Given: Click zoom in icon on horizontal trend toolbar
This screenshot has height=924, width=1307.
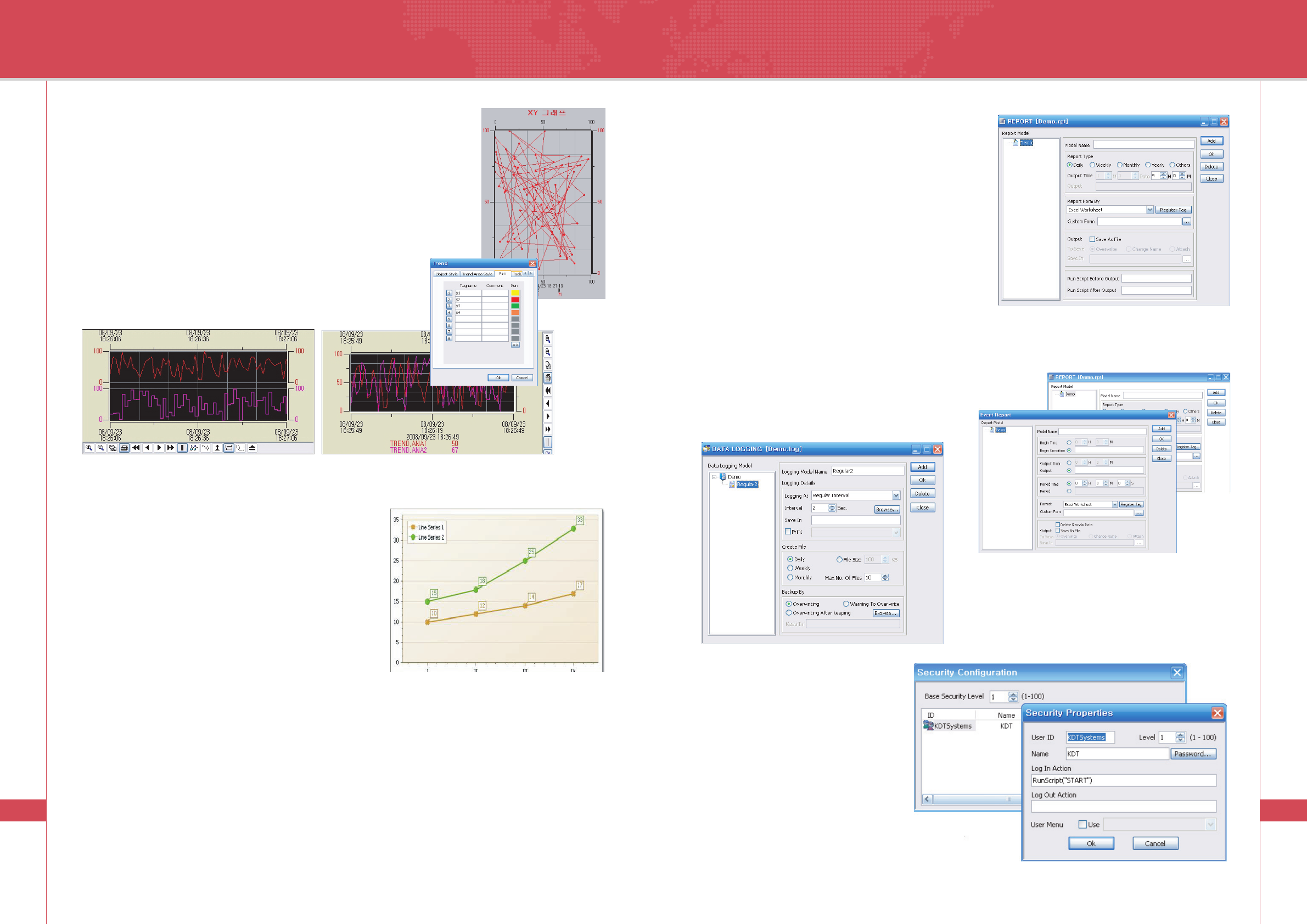Looking at the screenshot, I should point(89,448).
